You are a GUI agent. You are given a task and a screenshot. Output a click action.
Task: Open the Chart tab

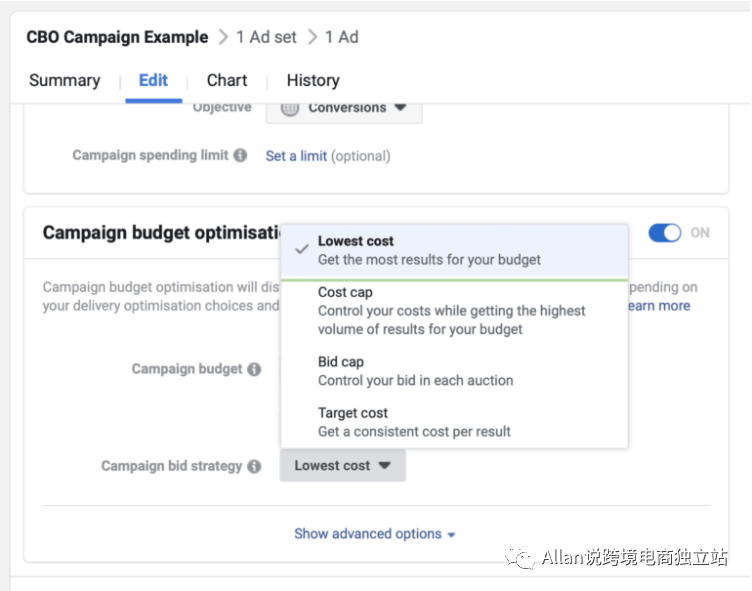pos(227,81)
